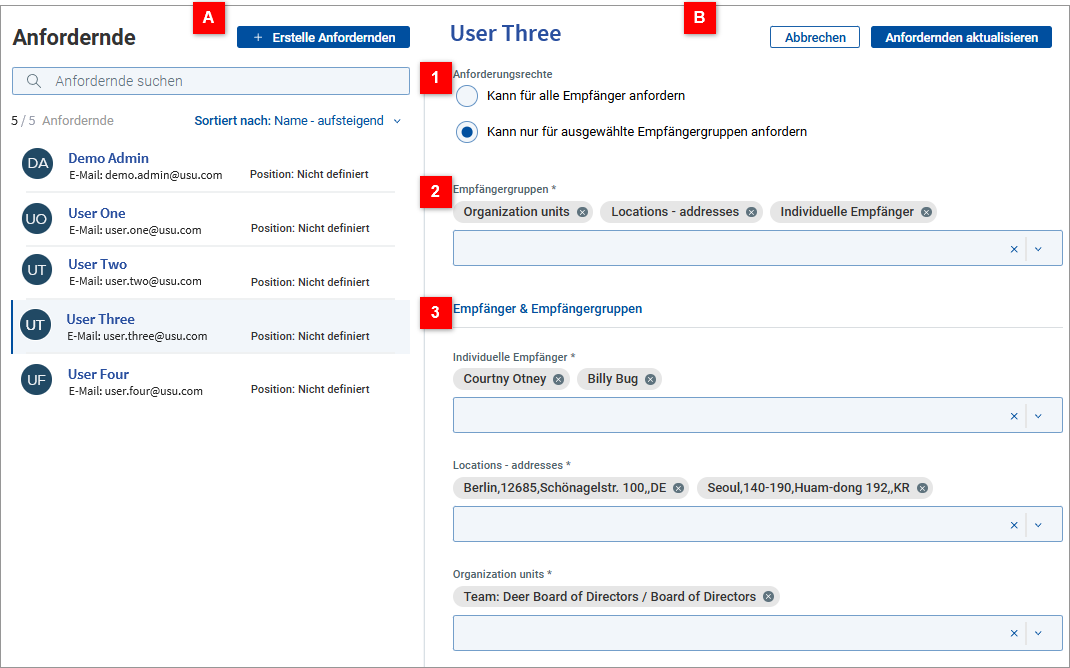Click the Demo Admin avatar icon
1070x668 pixels.
38,164
